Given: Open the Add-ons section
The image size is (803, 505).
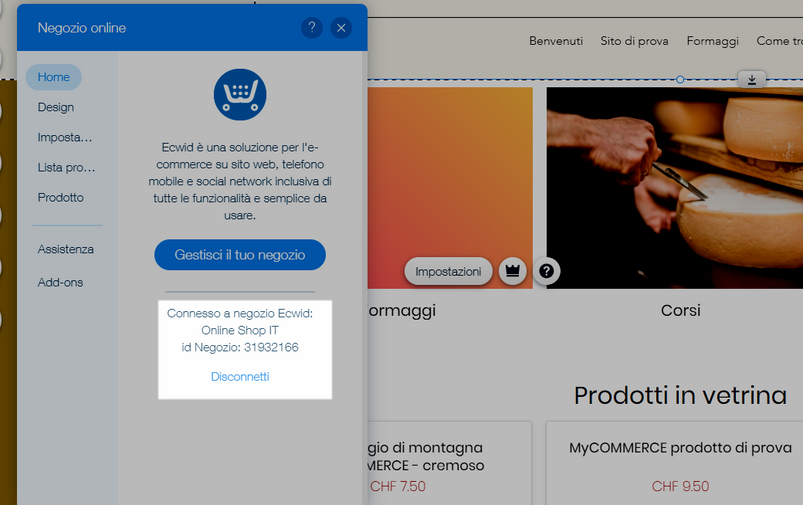Looking at the screenshot, I should pos(60,282).
